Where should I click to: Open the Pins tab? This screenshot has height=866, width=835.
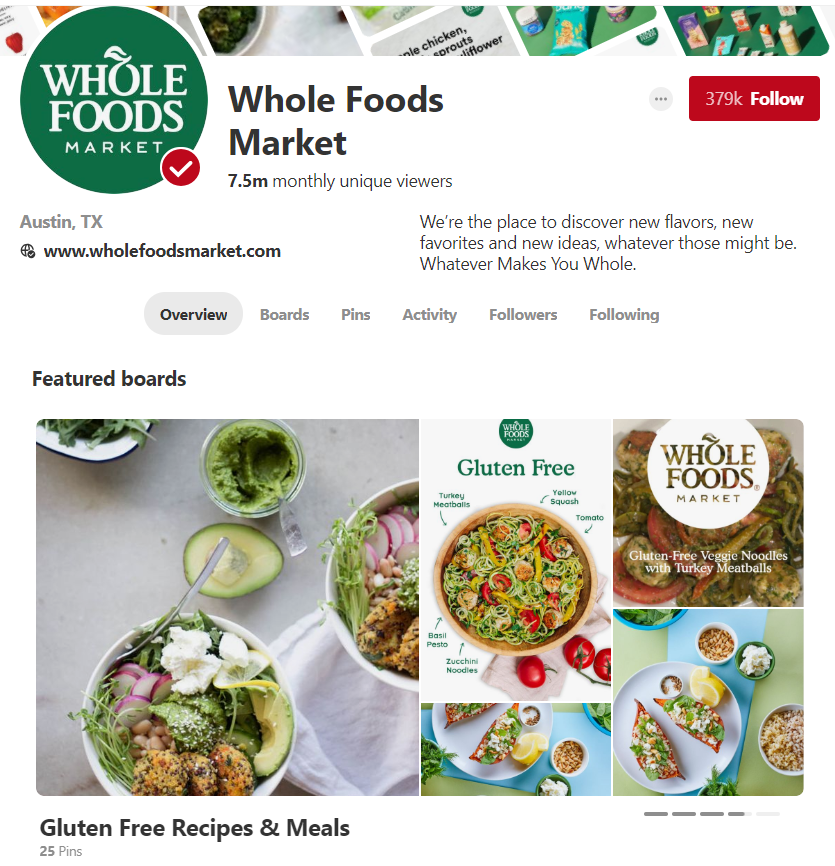point(356,314)
